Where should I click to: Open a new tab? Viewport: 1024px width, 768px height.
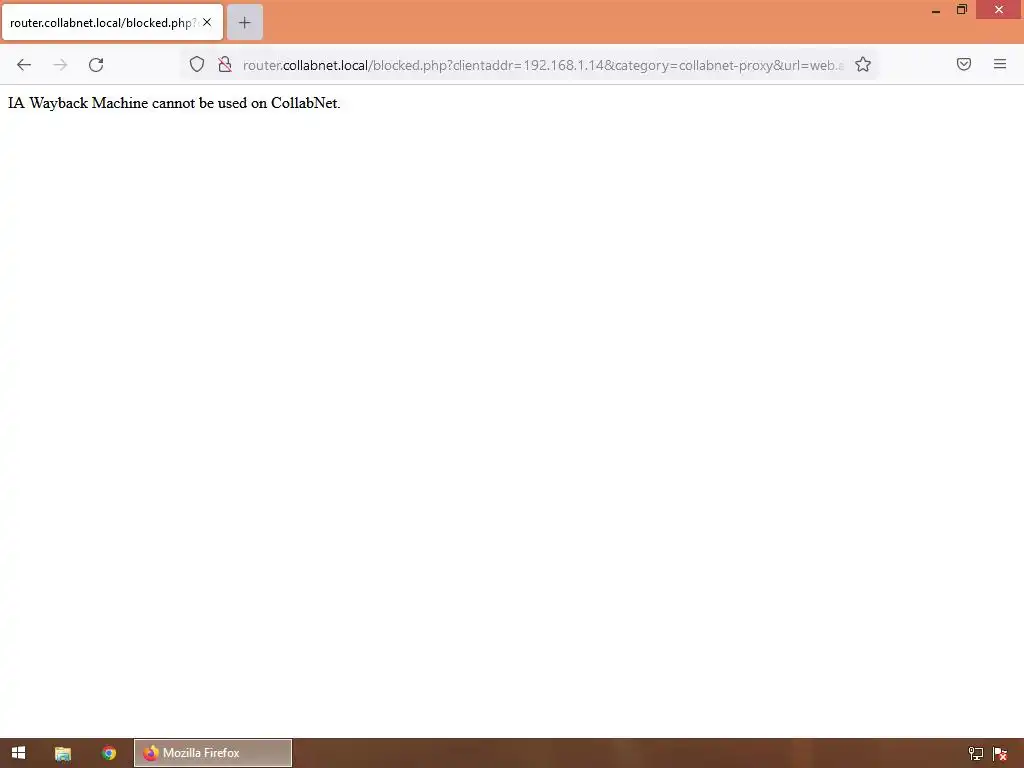tap(245, 23)
